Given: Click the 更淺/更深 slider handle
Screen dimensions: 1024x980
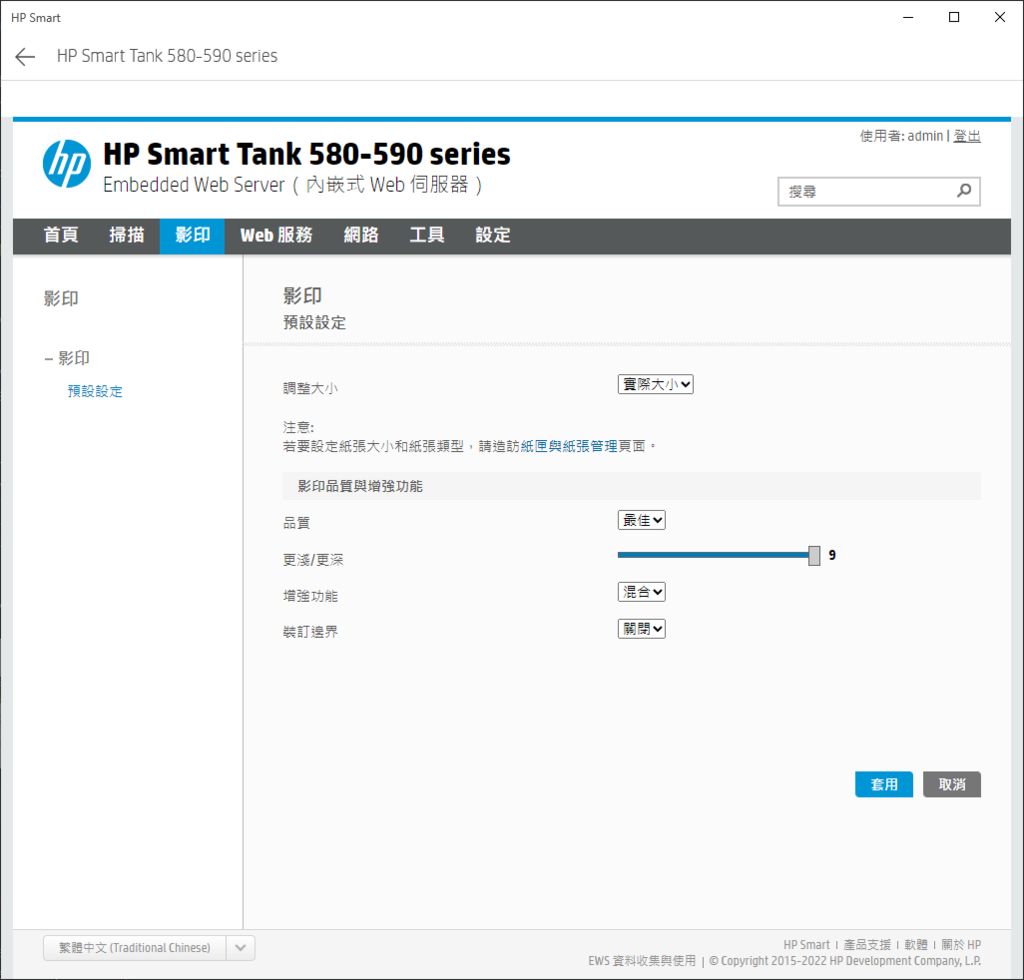Looking at the screenshot, I should [814, 556].
